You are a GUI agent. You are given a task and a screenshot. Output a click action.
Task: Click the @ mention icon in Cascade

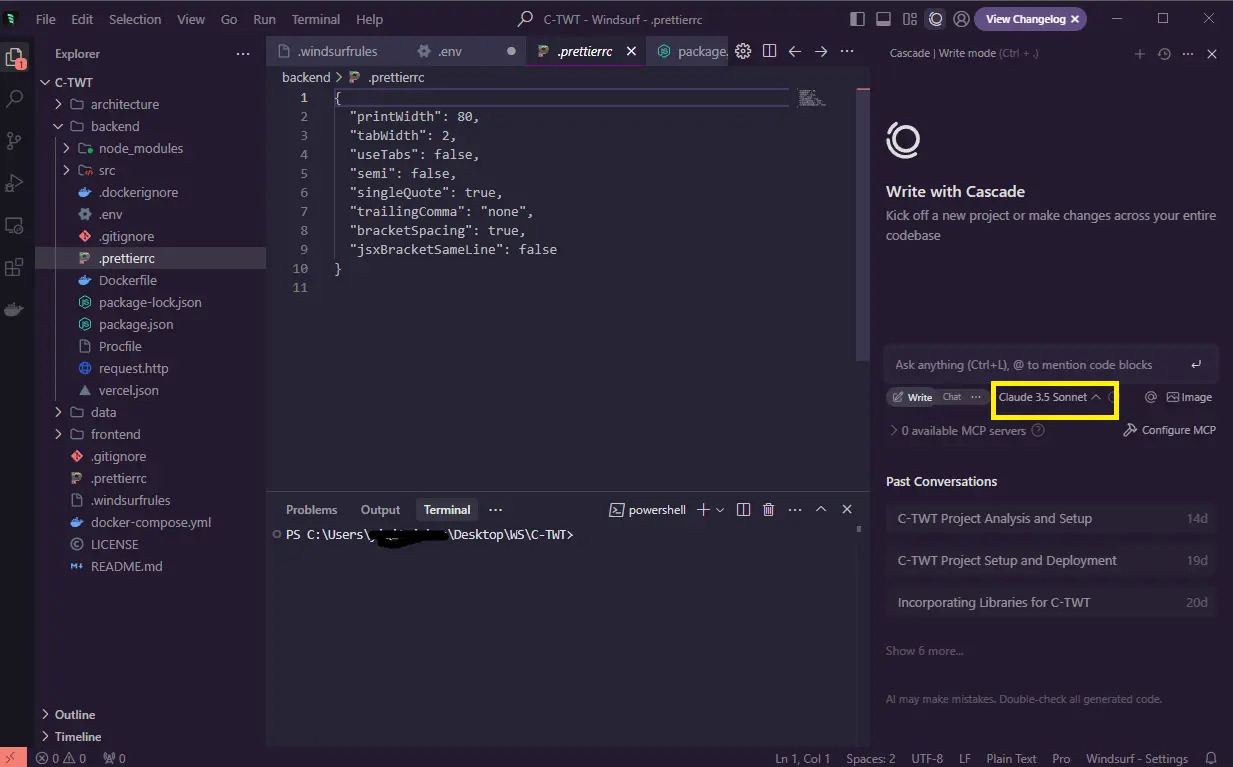pyautogui.click(x=1150, y=397)
